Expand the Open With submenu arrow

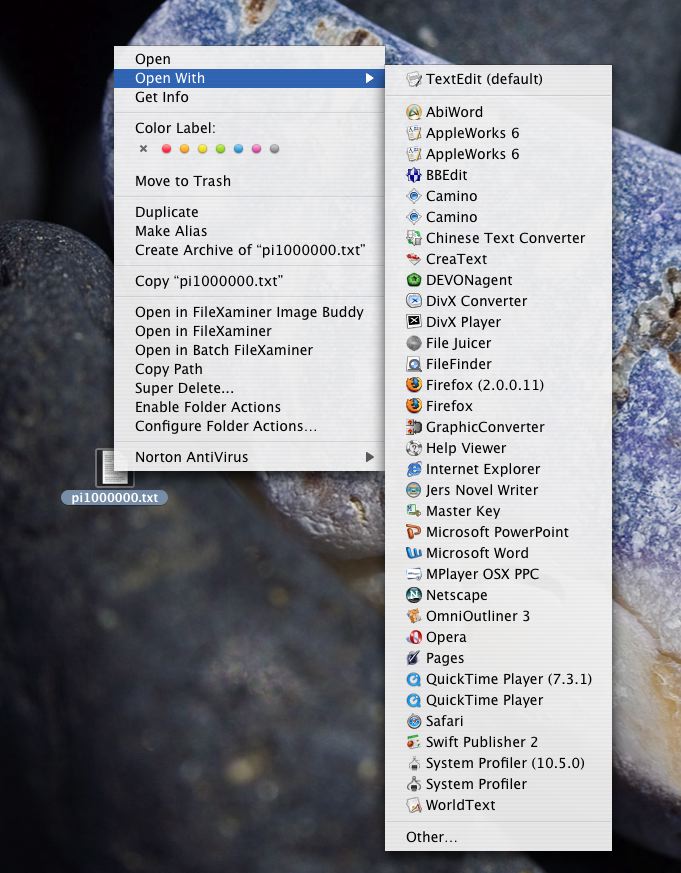[369, 79]
